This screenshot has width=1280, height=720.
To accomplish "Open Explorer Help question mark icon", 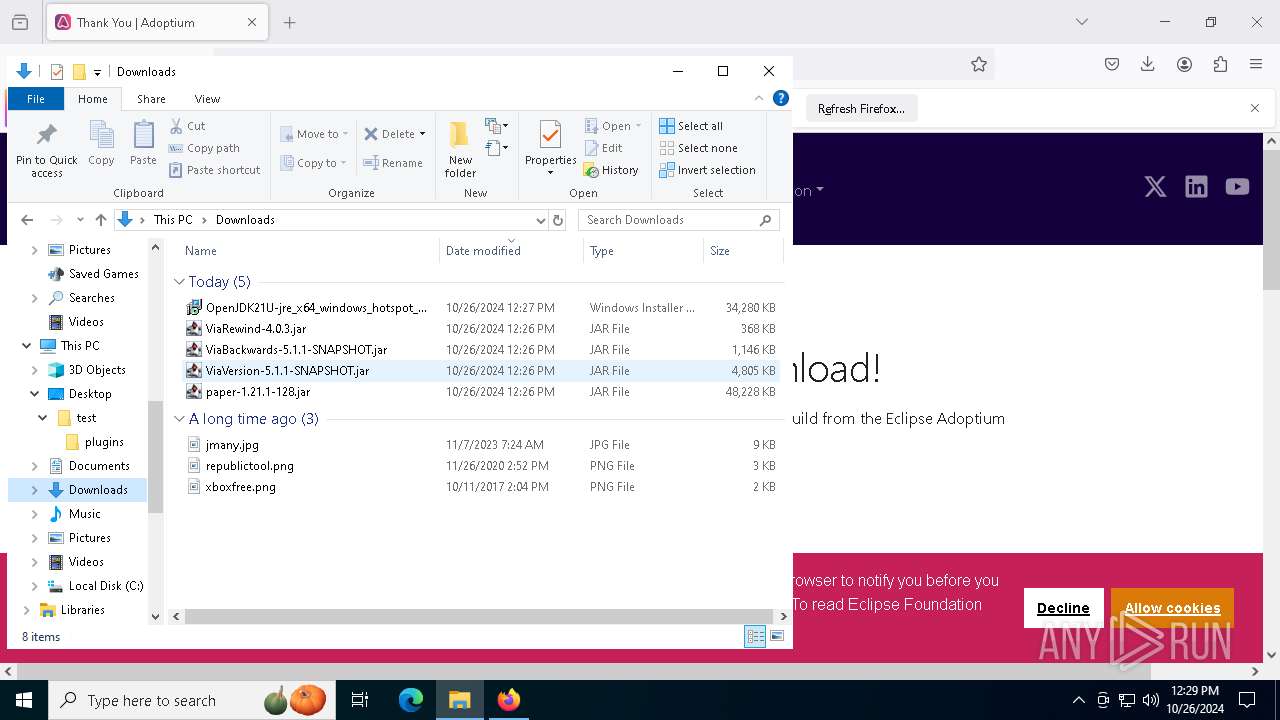I will 781,99.
